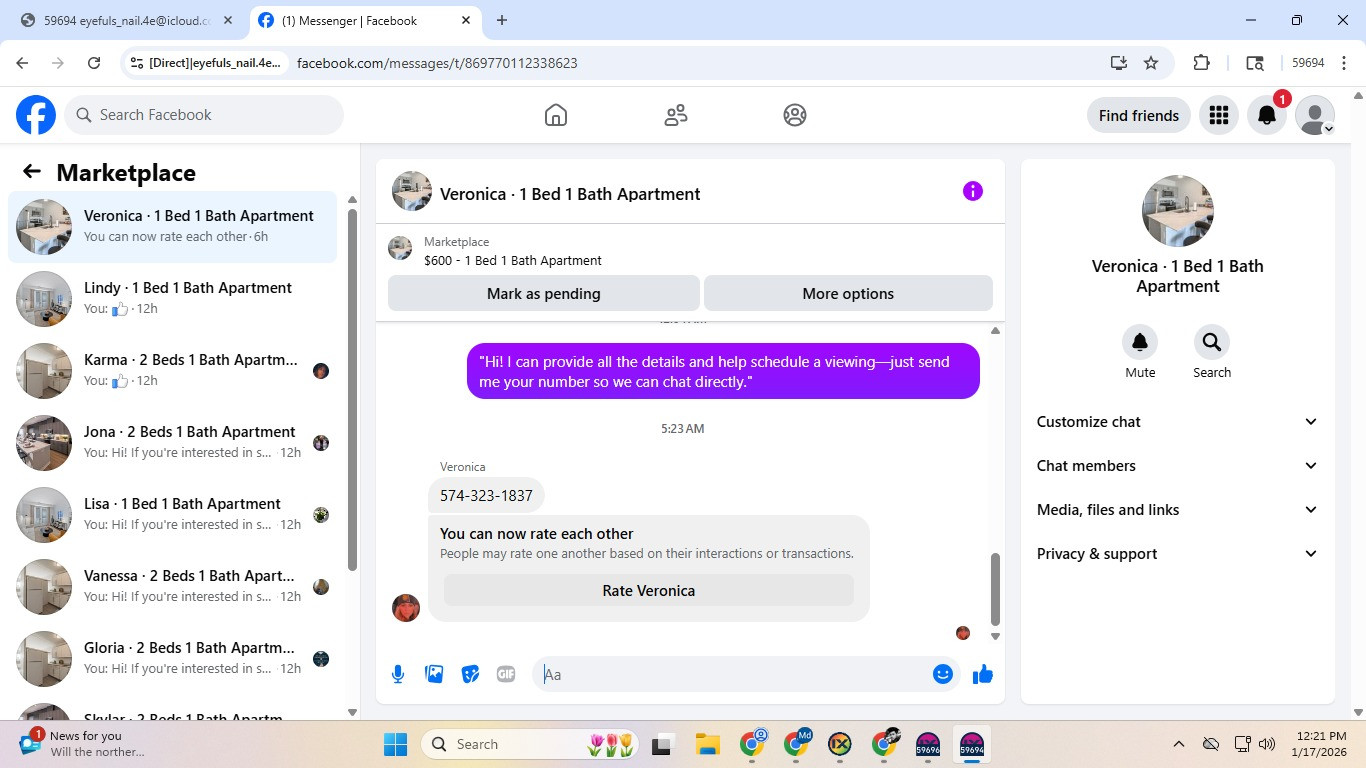Open Jona 2 Beds 1 Bath conversation
1366x768 pixels.
coord(173,443)
